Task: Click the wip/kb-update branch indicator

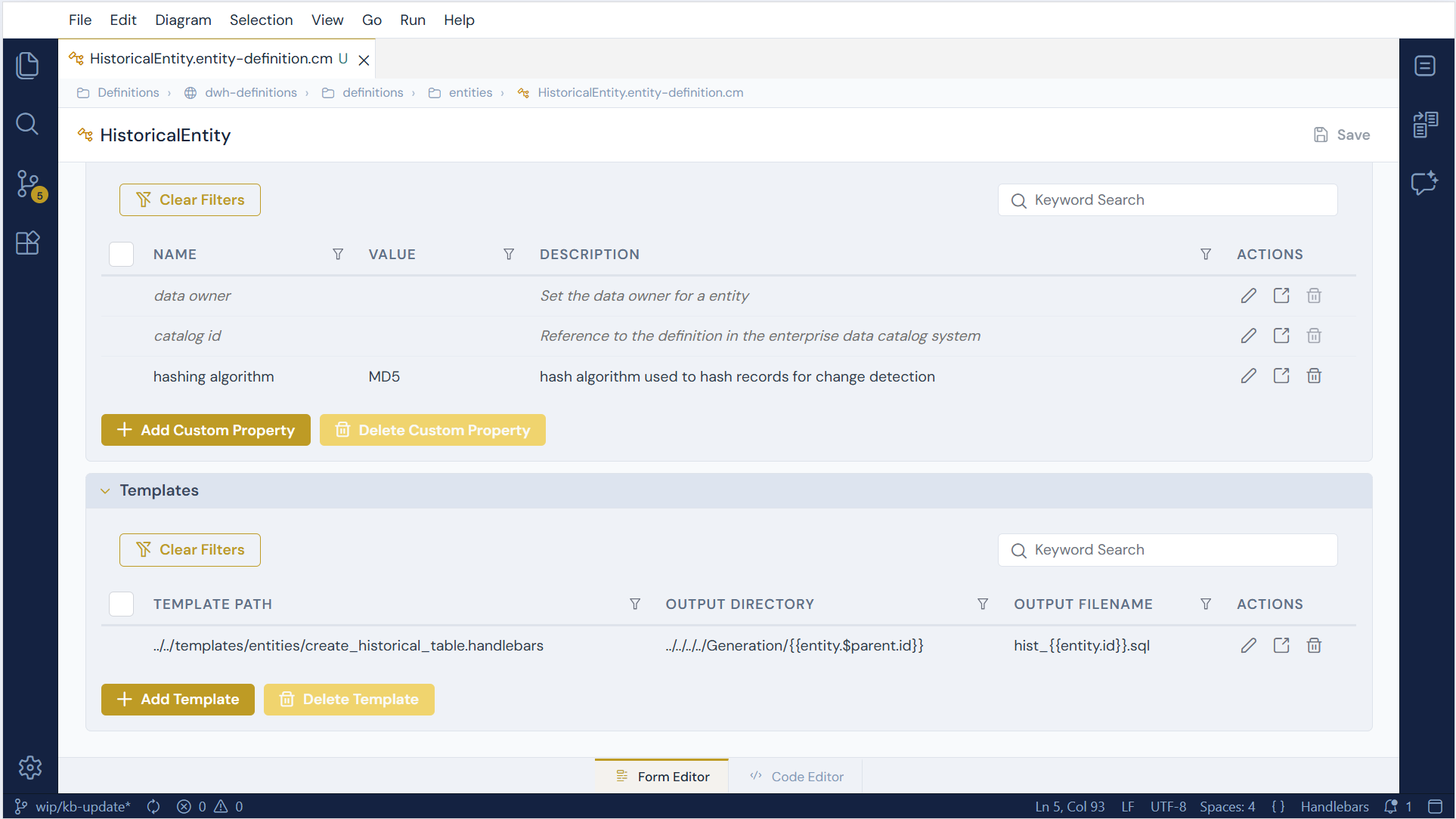Action: pyautogui.click(x=73, y=806)
